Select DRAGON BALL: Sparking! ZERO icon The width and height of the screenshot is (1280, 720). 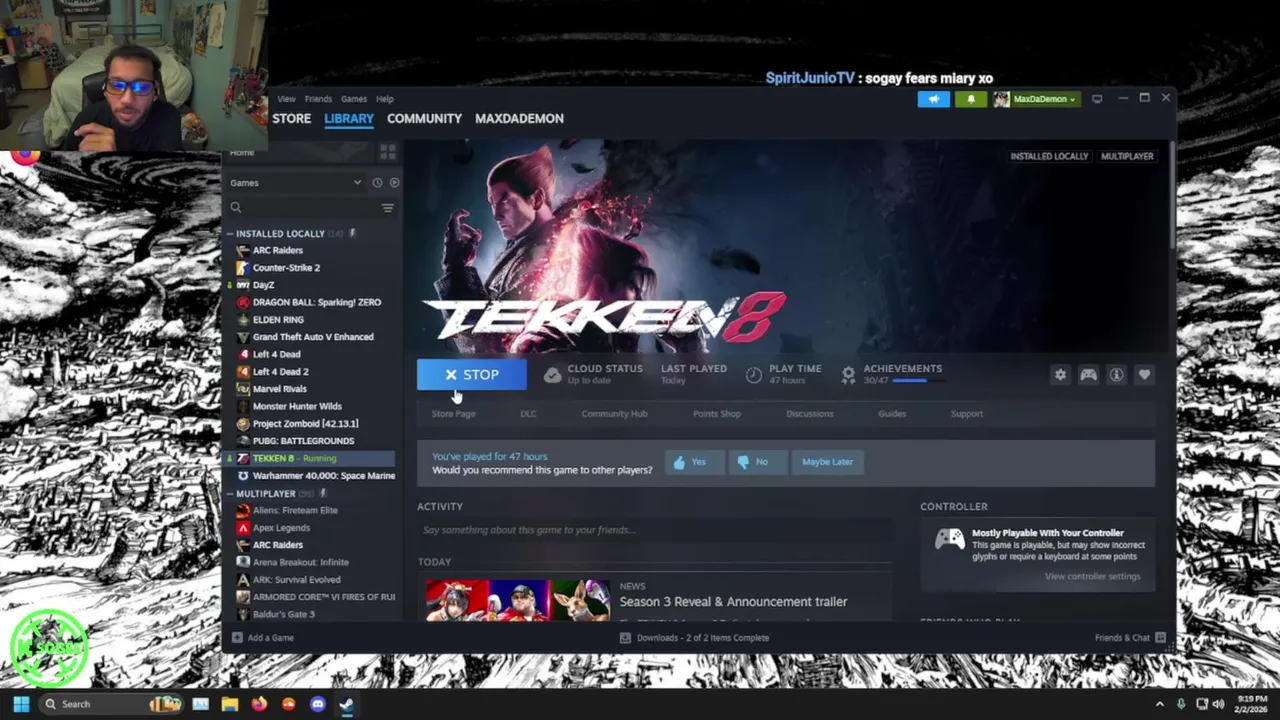pos(242,302)
